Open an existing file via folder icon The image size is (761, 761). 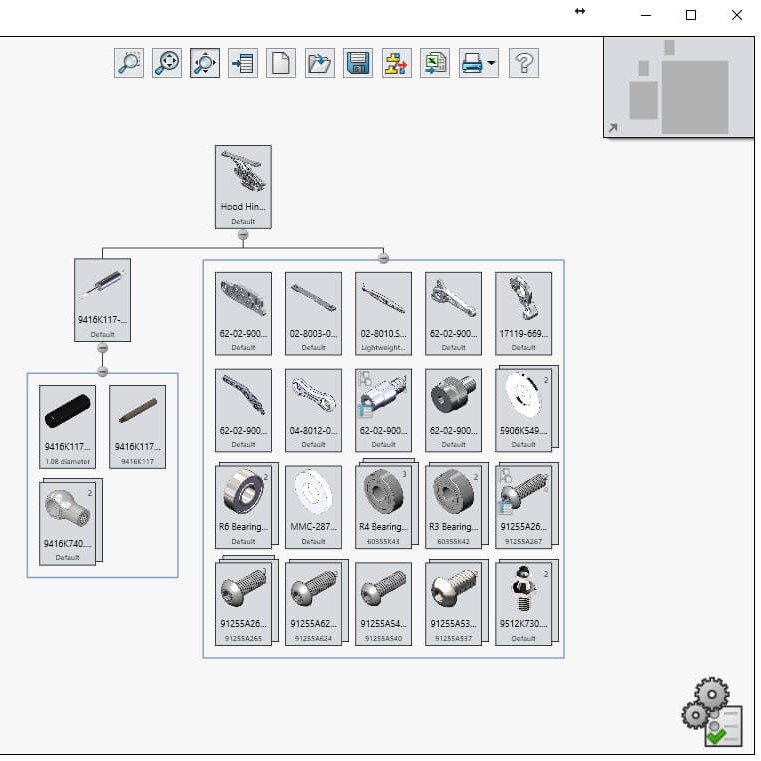pyautogui.click(x=319, y=63)
